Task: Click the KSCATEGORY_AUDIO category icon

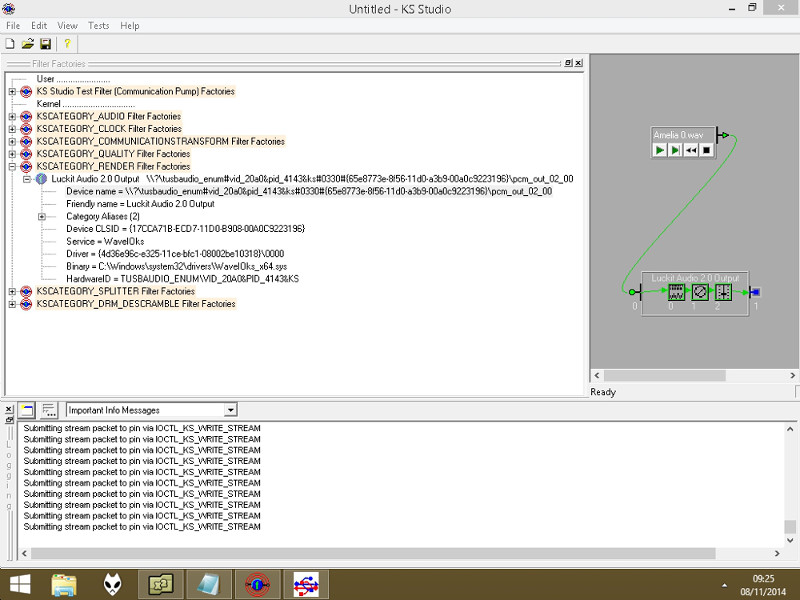Action: (26, 116)
